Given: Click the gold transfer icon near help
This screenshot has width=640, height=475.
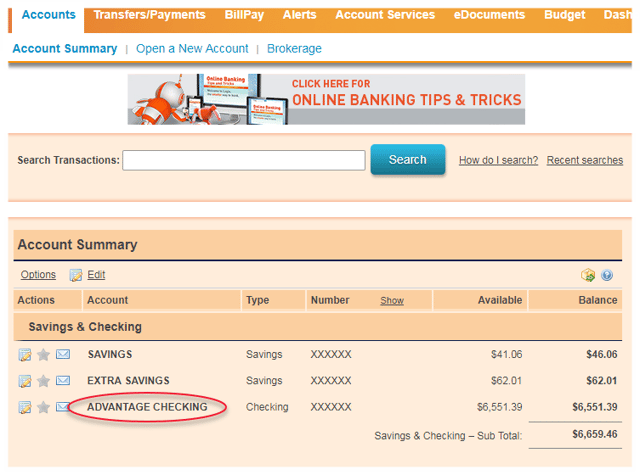Looking at the screenshot, I should click(588, 275).
